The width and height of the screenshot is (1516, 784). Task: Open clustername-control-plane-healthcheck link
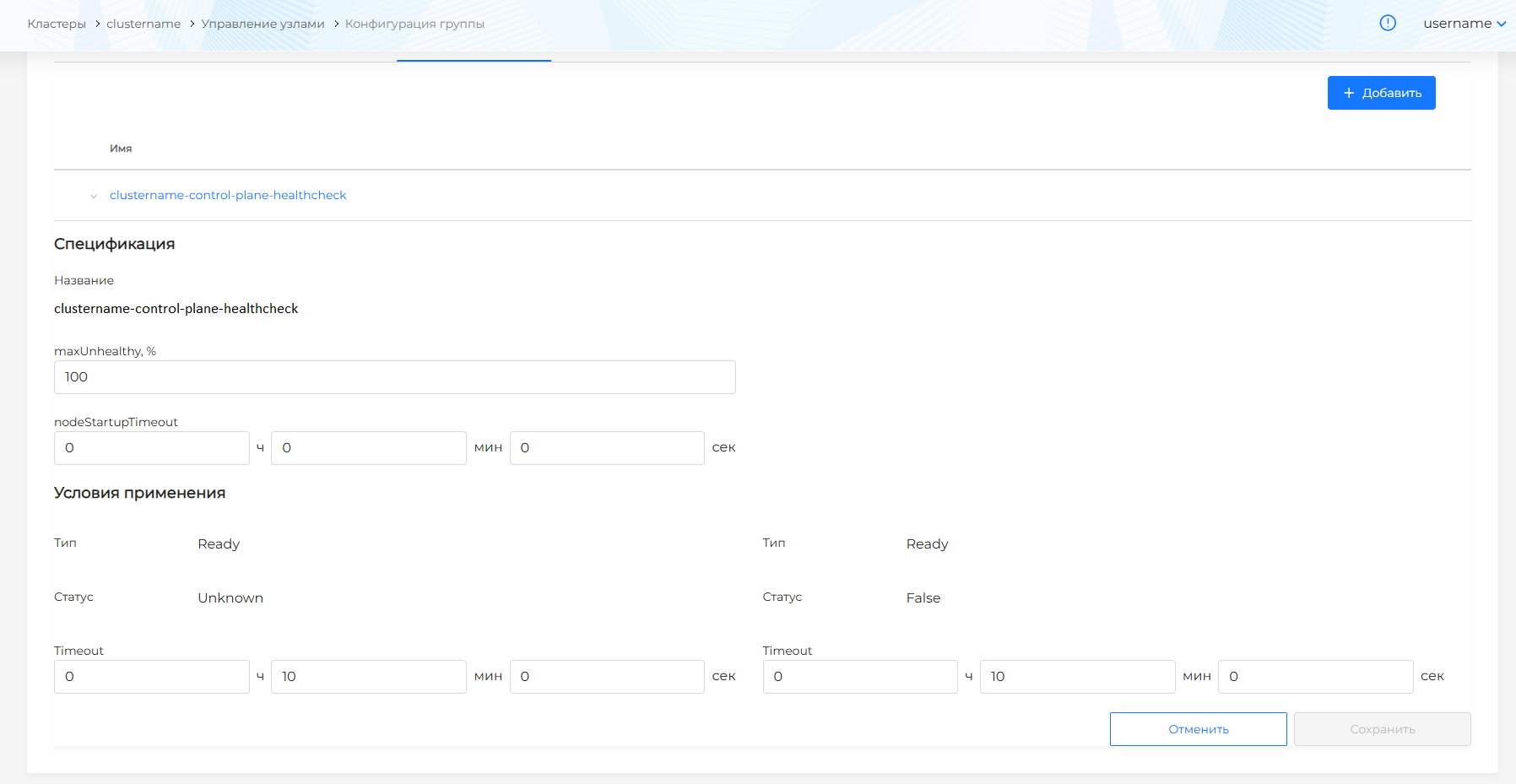coord(228,195)
